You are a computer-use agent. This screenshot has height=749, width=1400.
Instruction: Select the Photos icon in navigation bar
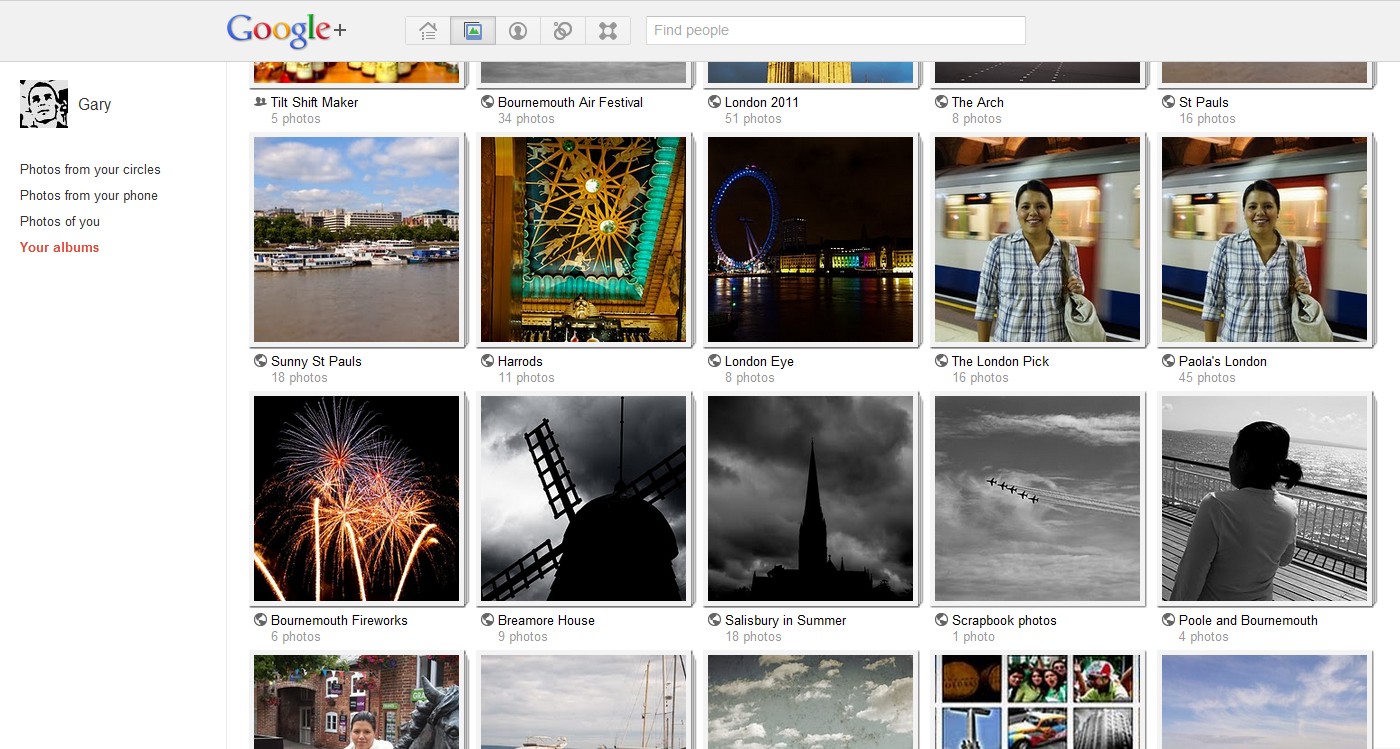pyautogui.click(x=473, y=31)
